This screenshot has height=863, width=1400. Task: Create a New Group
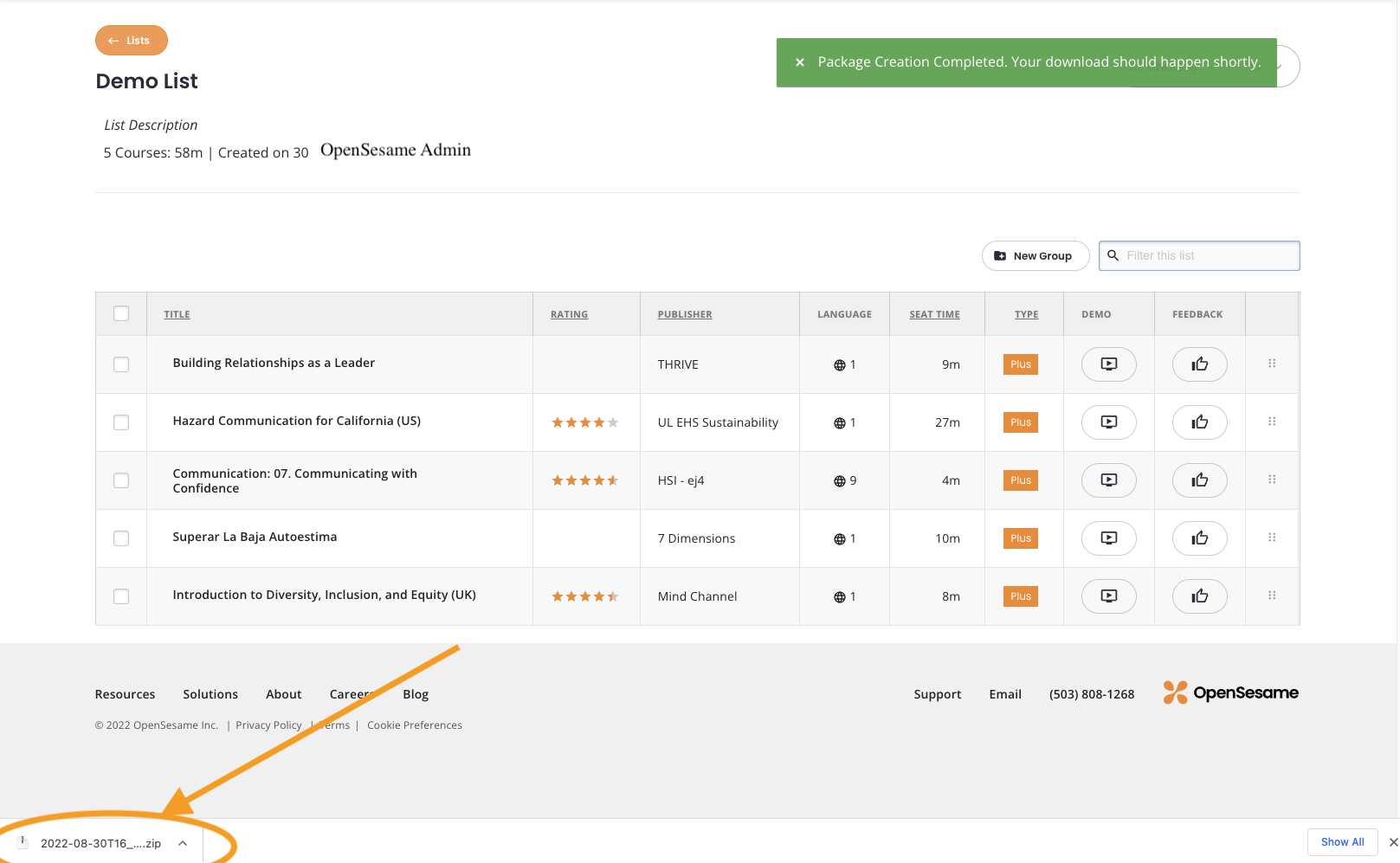1035,255
